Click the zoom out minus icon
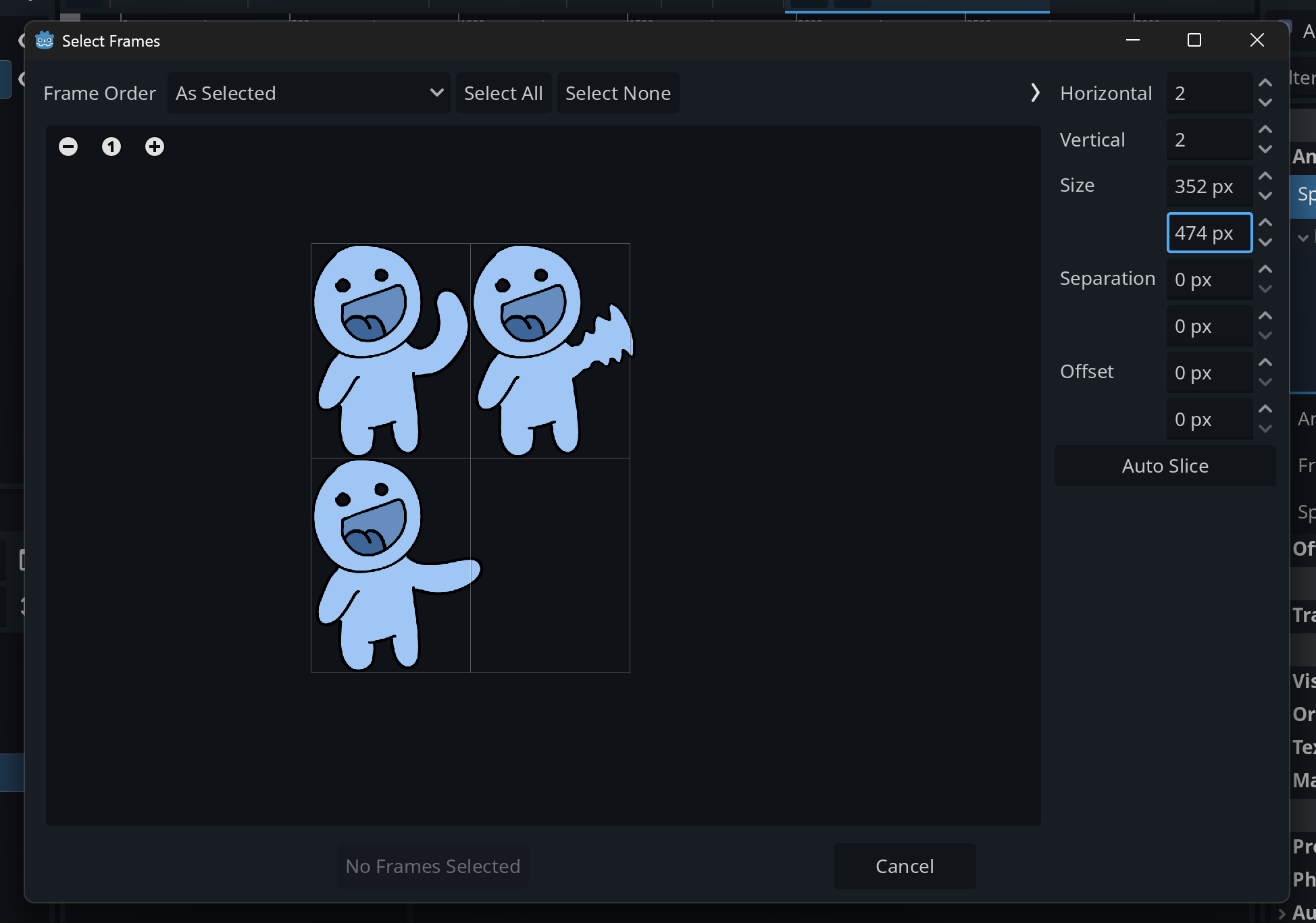 coord(68,147)
